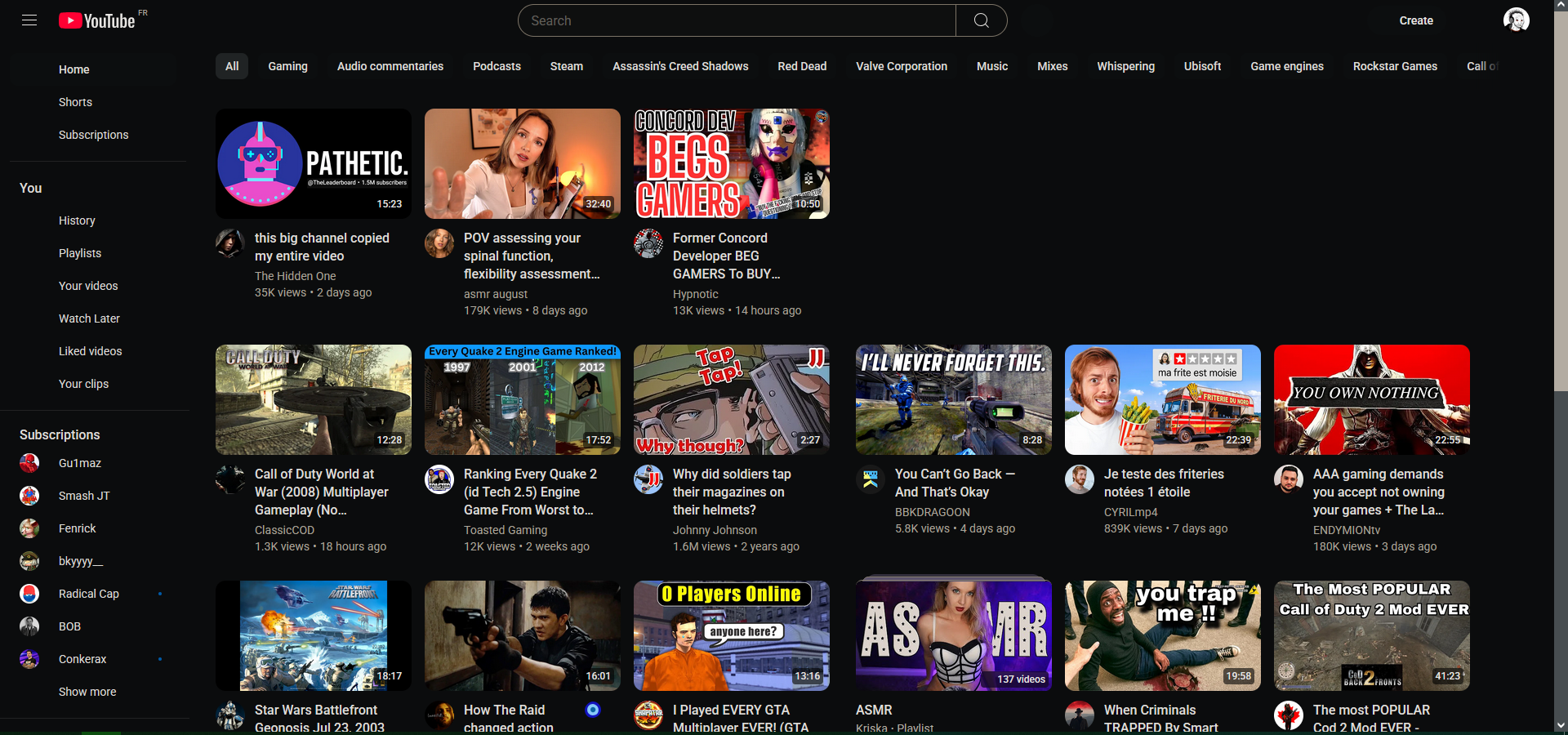
Task: Select the Ubisoft filter chip
Action: point(1202,66)
